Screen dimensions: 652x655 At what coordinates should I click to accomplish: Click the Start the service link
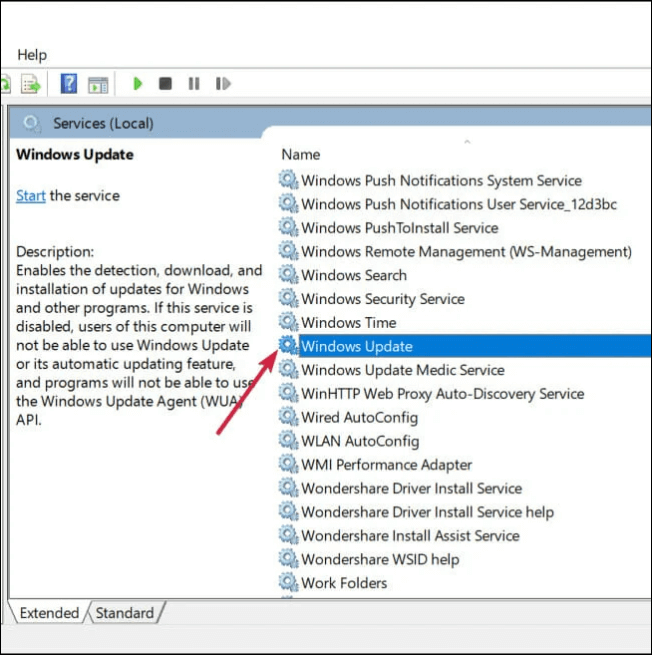tap(30, 195)
